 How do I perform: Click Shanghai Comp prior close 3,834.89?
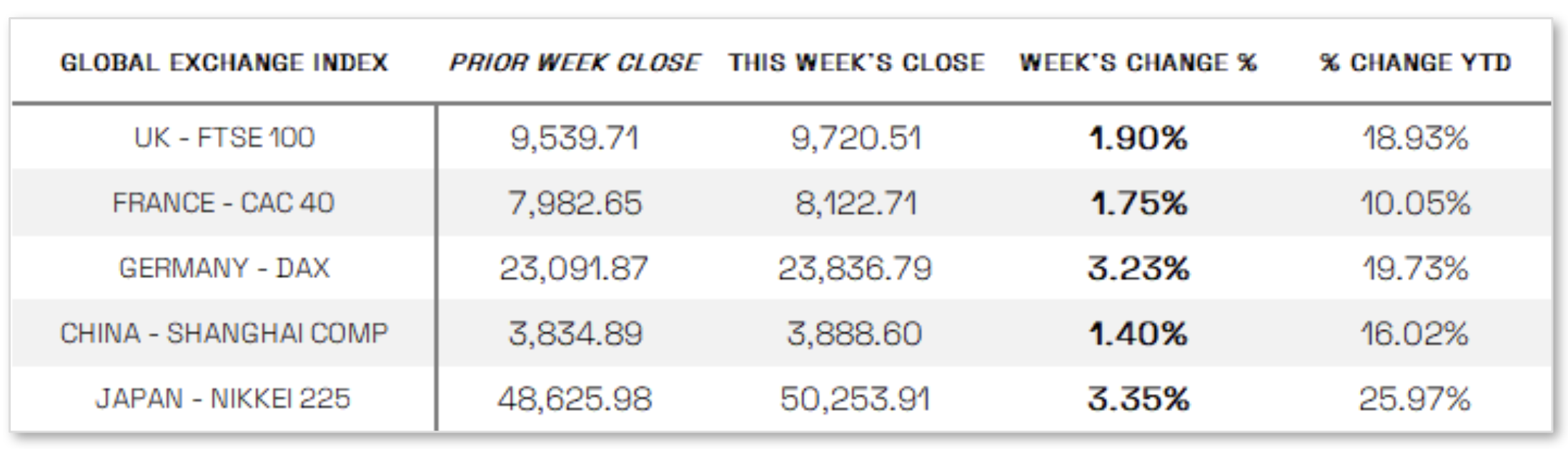[575, 333]
